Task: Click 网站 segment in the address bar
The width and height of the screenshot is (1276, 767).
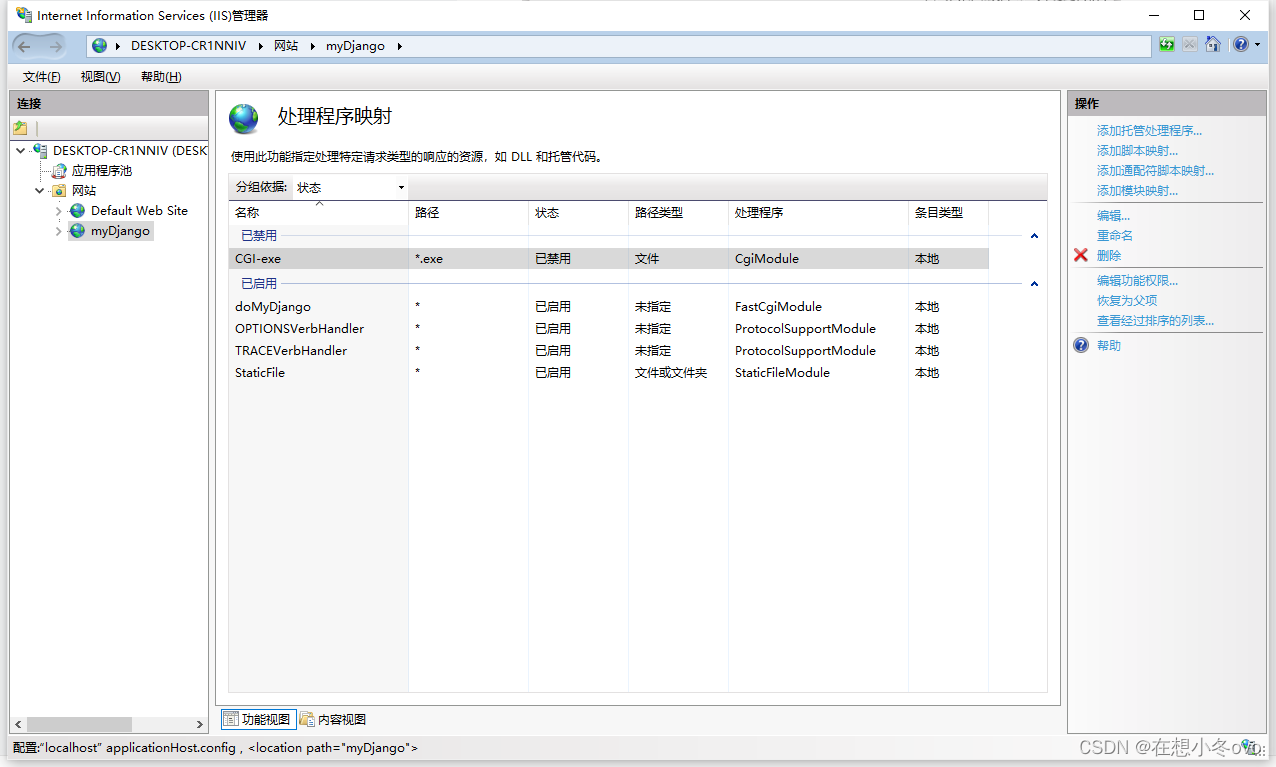Action: click(x=286, y=46)
